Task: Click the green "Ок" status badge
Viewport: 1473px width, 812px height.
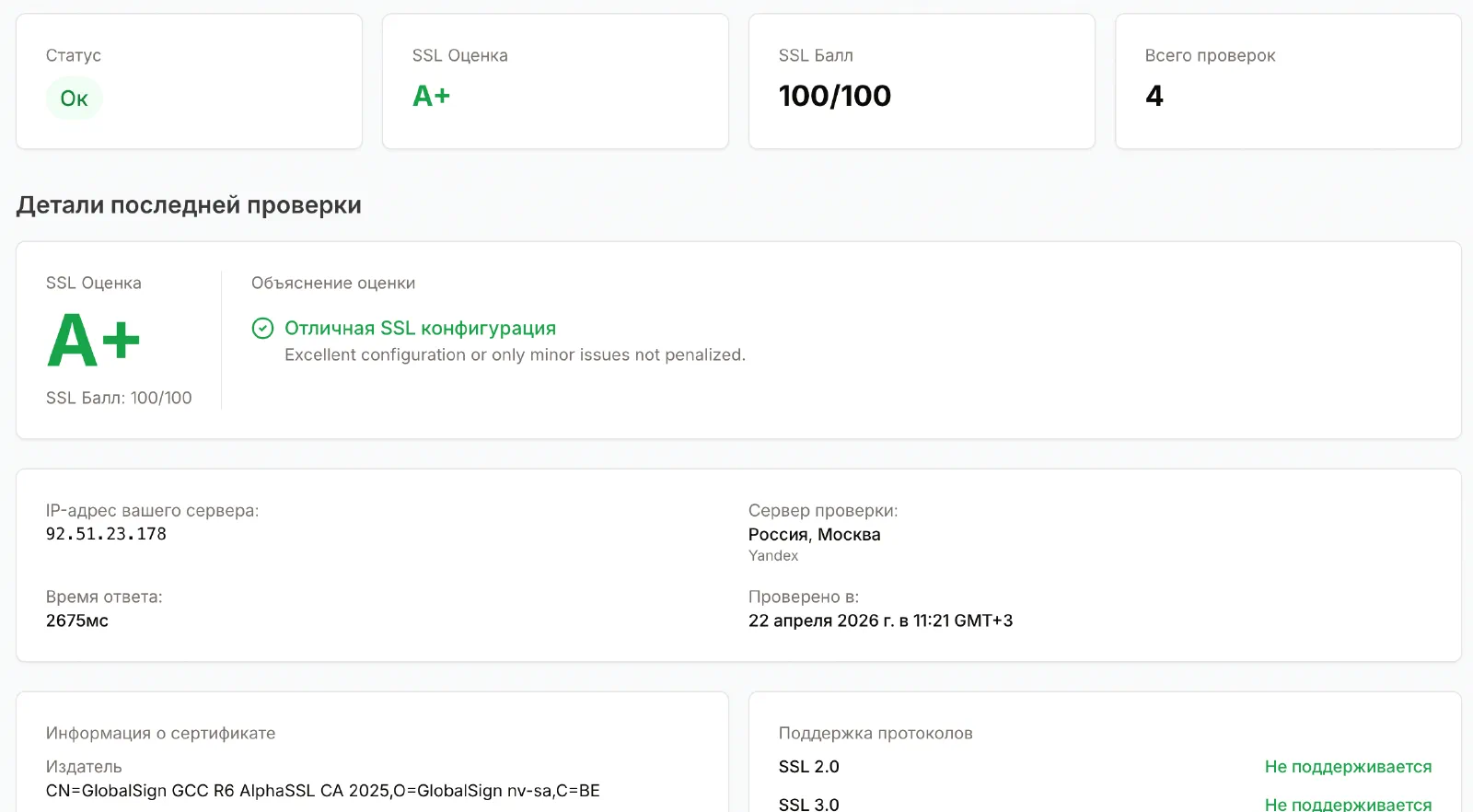Action: coord(74,99)
